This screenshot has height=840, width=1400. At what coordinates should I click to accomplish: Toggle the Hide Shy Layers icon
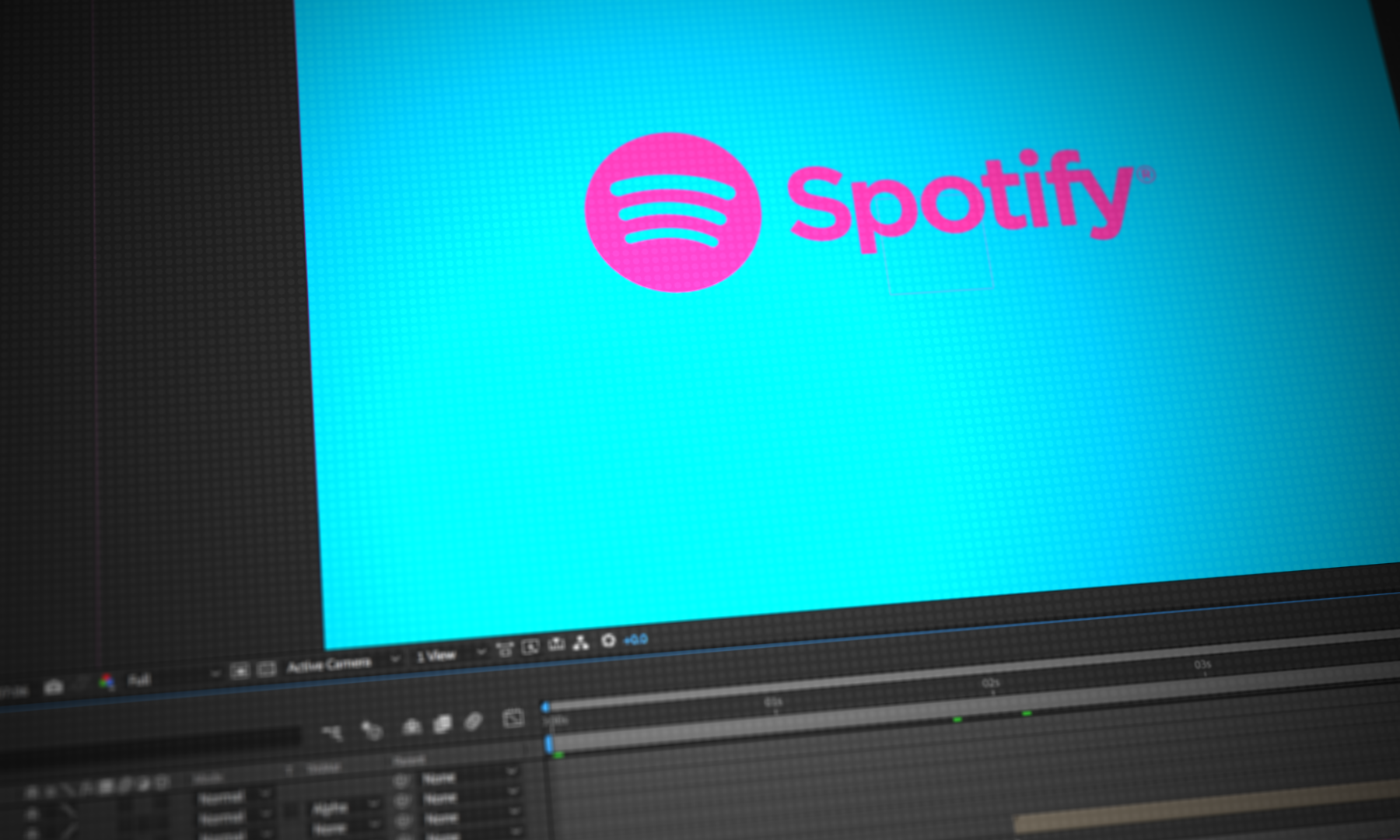411,726
